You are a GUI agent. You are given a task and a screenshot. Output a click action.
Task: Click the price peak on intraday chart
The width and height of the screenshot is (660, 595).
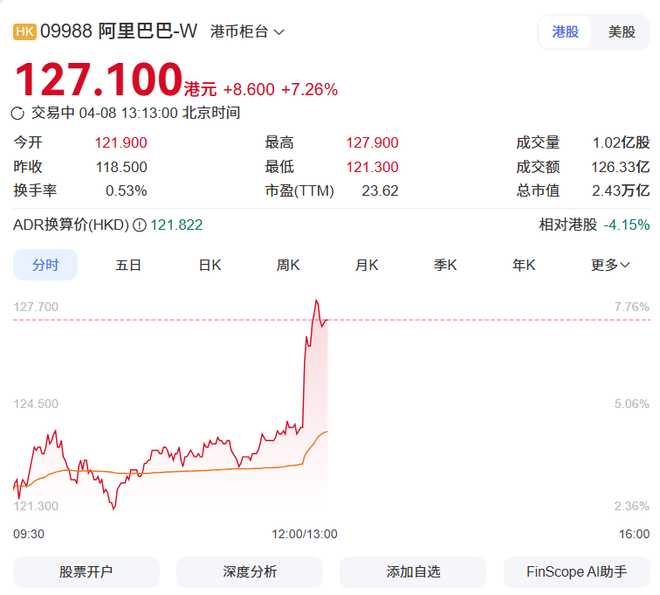[316, 300]
